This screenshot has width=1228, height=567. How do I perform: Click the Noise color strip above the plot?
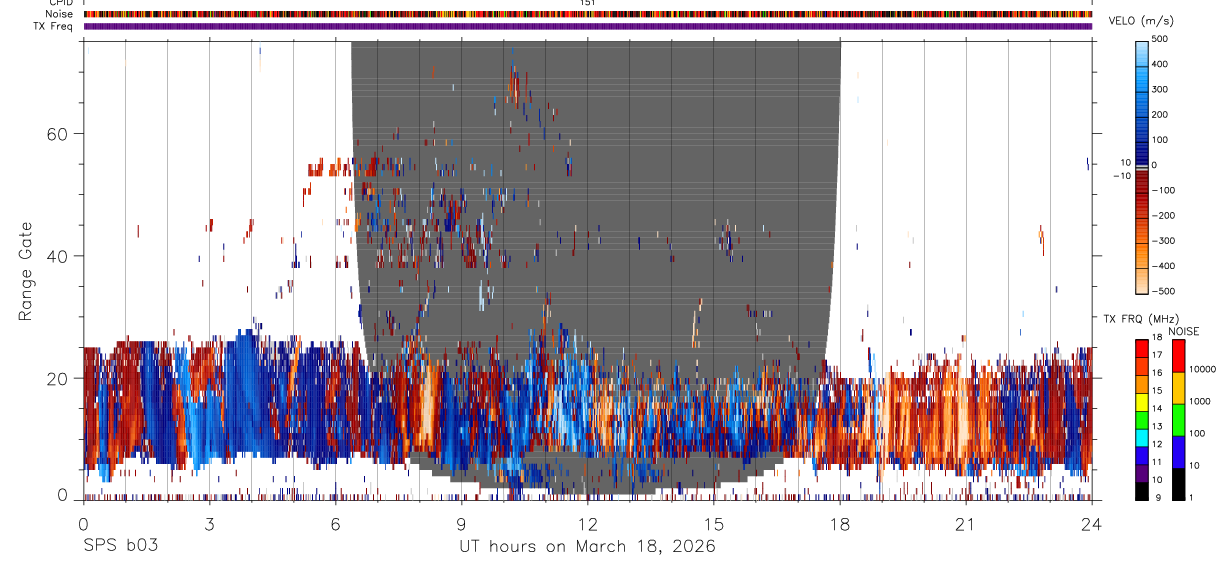point(587,14)
